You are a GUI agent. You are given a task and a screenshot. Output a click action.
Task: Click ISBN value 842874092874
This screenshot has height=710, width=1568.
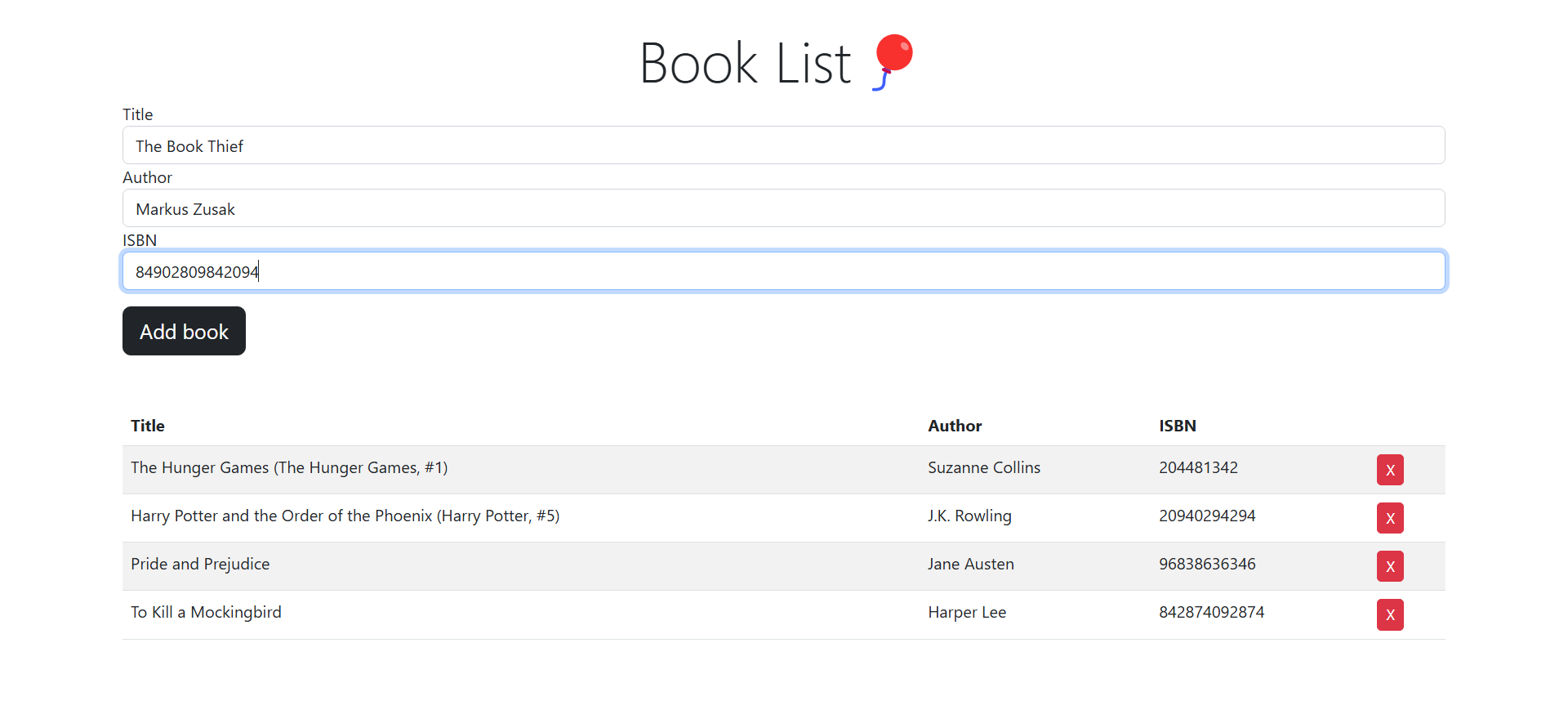tap(1211, 612)
